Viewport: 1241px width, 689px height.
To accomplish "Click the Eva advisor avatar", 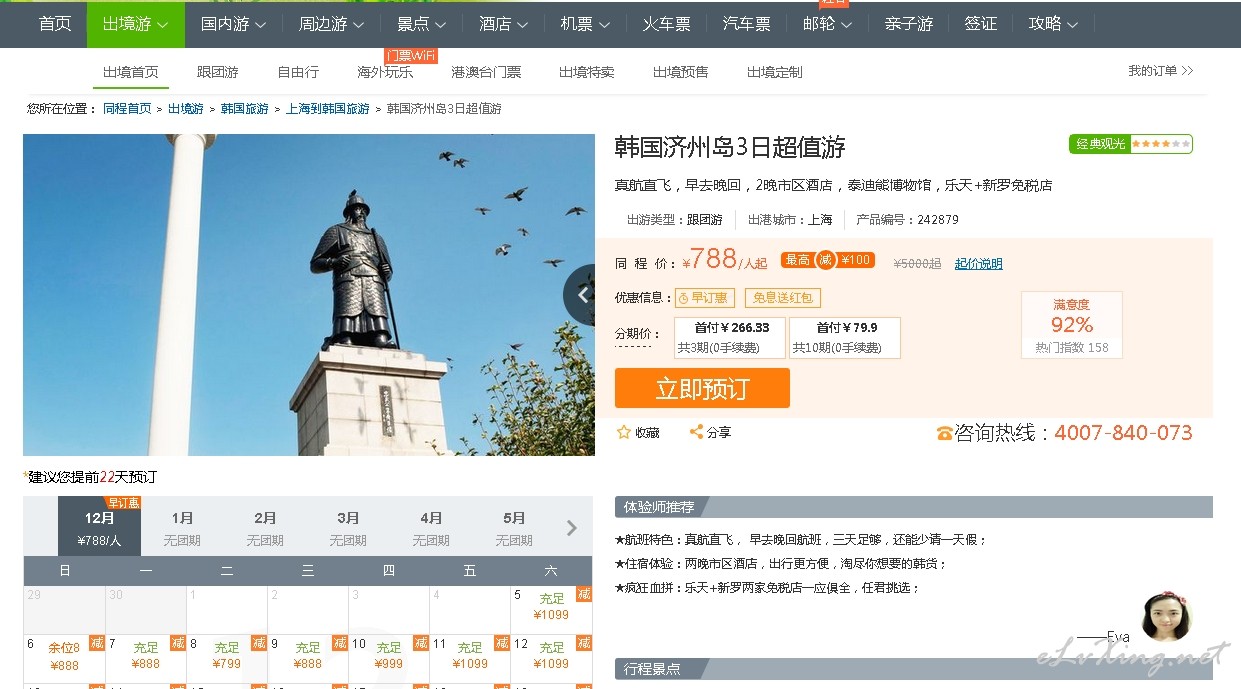I will (1166, 617).
